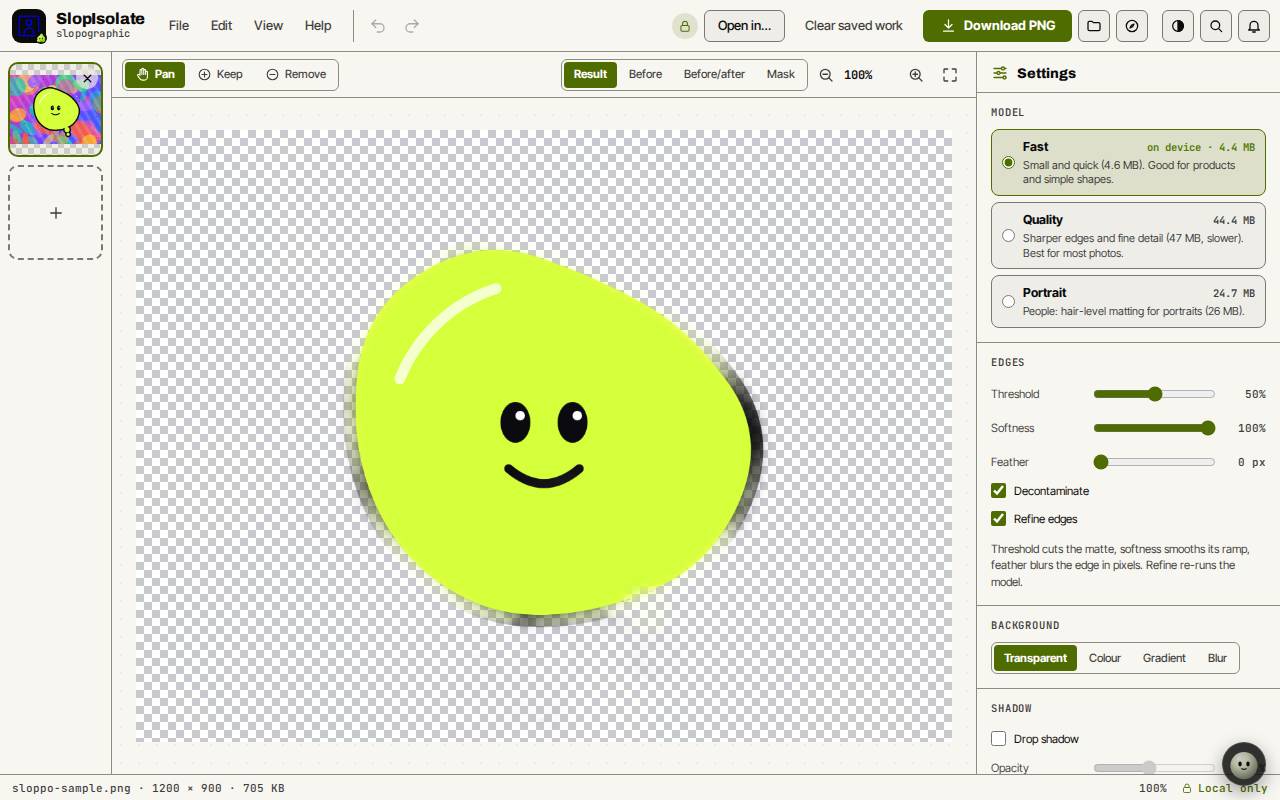Select the Pan hand tool

click(155, 74)
